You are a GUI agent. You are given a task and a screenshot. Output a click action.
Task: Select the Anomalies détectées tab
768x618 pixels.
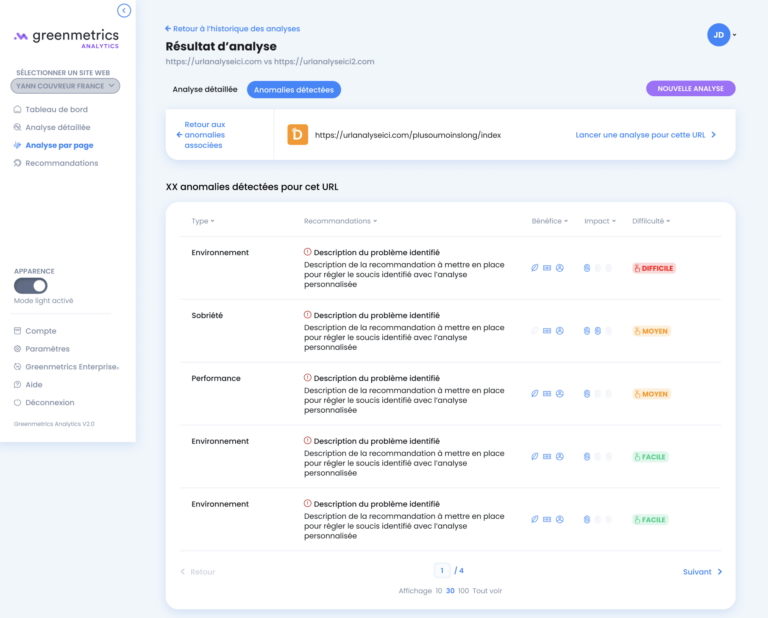(294, 90)
